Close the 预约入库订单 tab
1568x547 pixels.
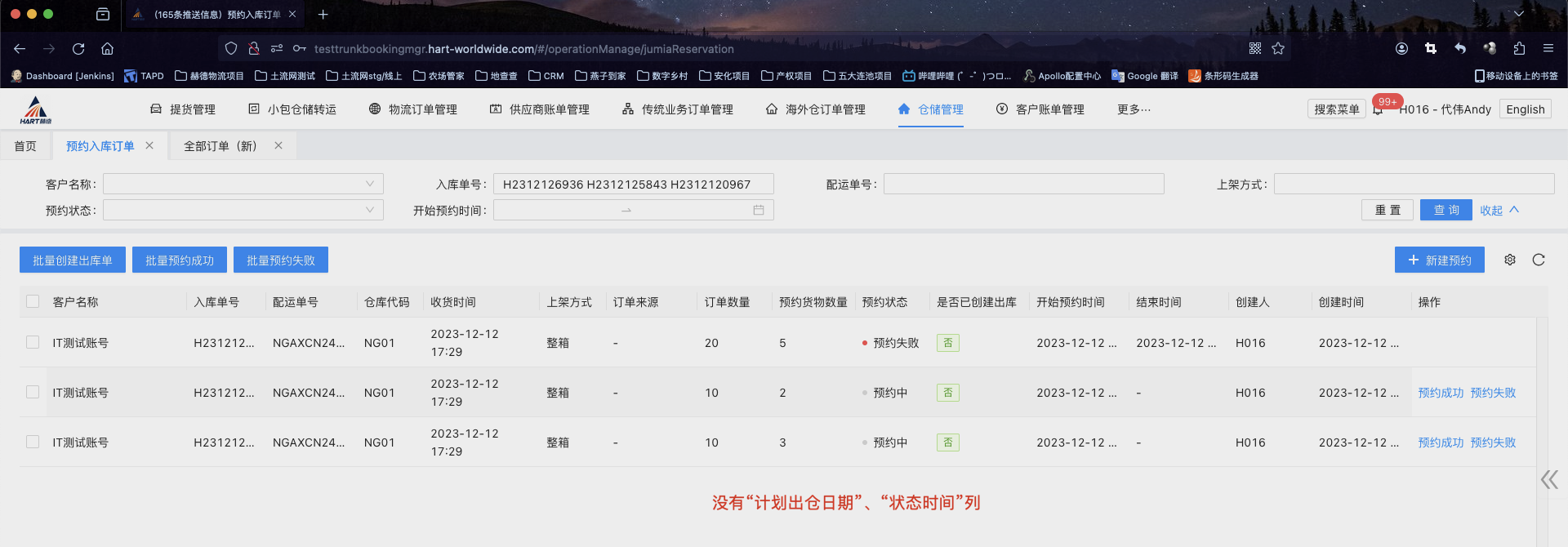click(x=149, y=145)
